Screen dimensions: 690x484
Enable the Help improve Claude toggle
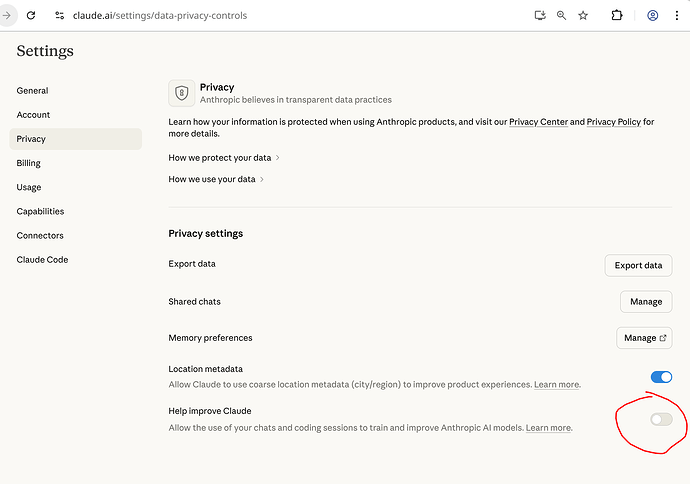(x=661, y=419)
